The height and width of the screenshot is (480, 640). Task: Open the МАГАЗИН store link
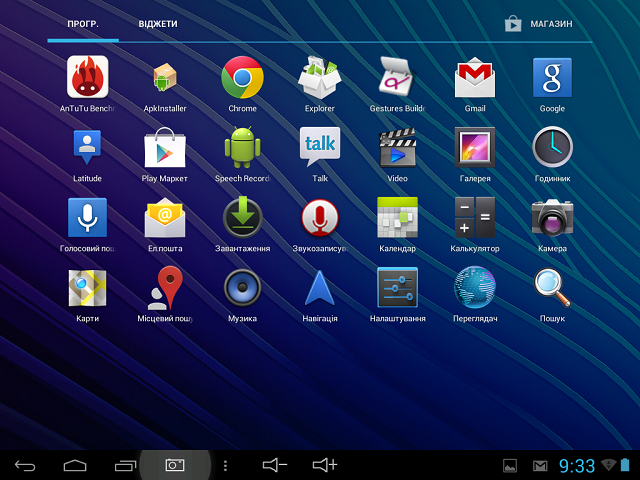539,24
